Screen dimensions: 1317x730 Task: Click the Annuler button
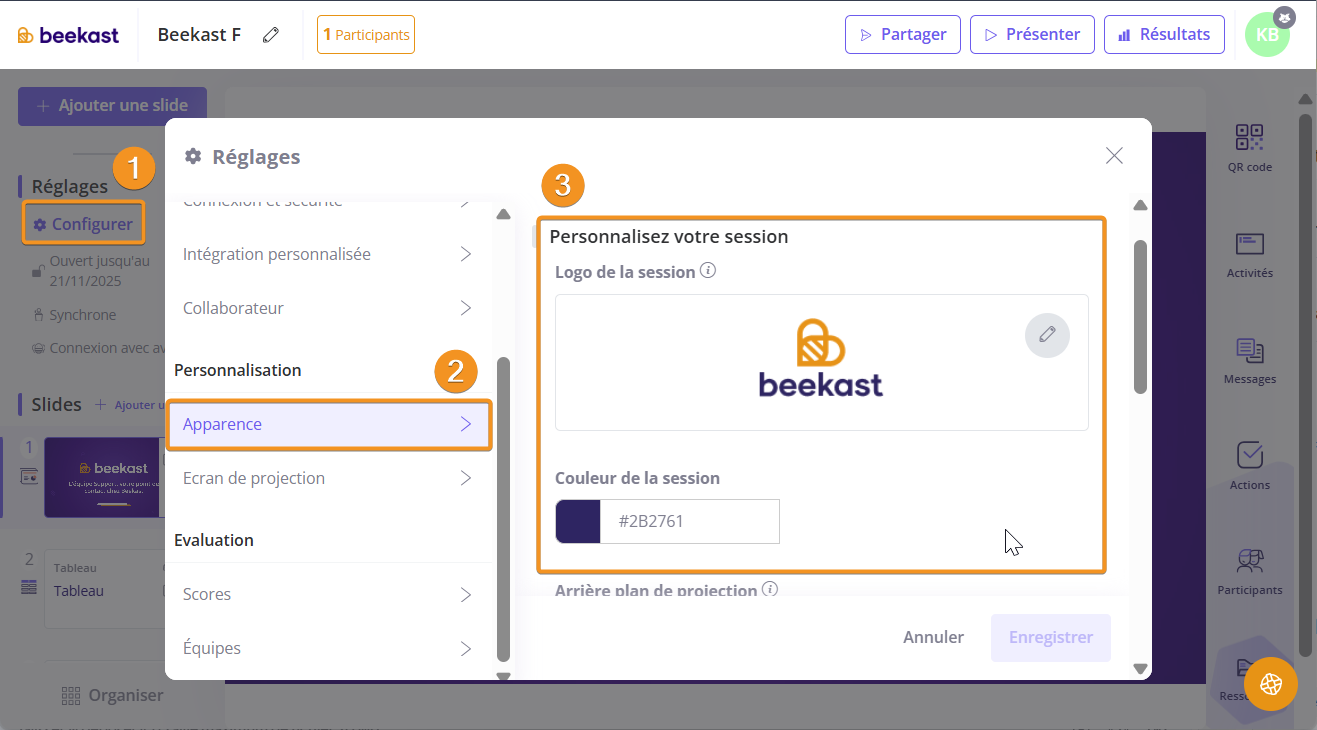point(933,637)
